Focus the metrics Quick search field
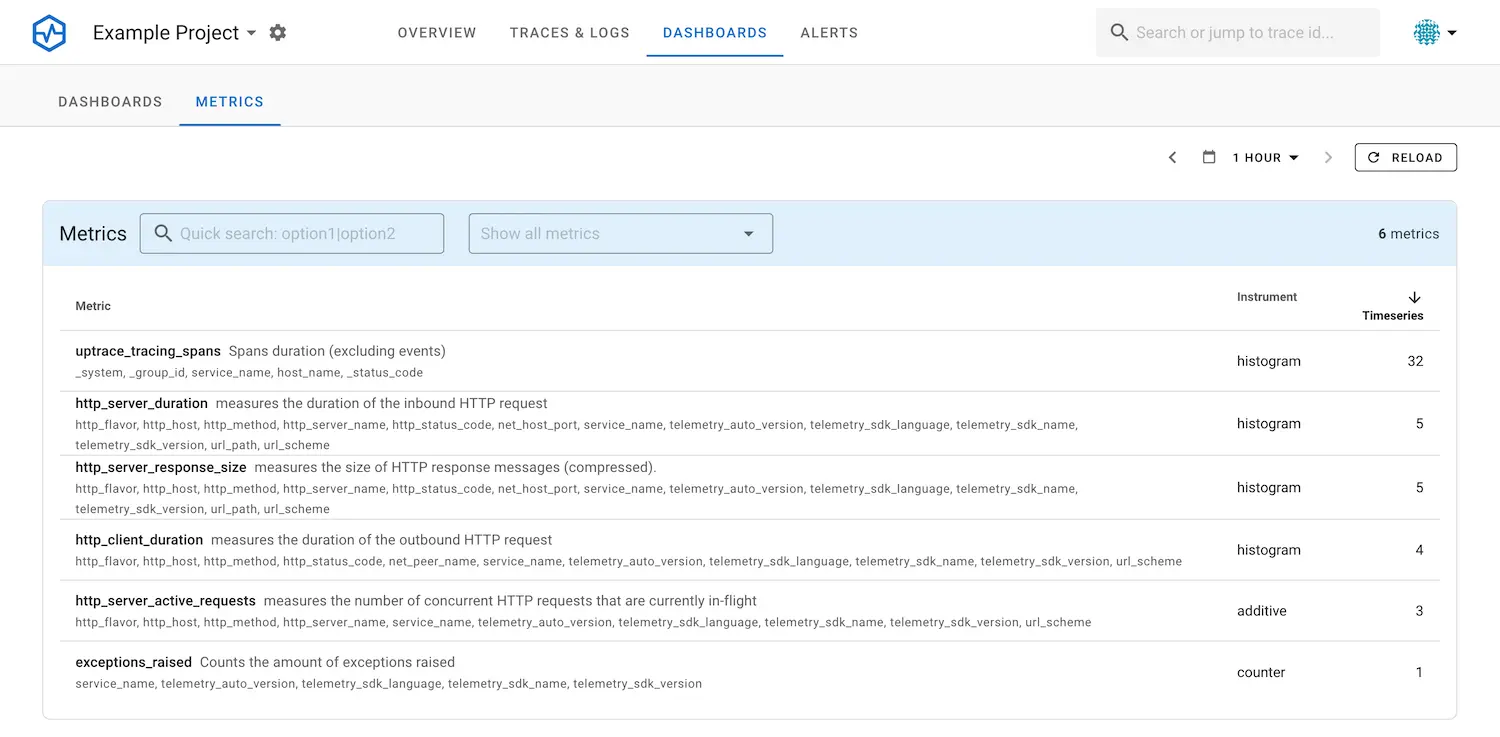Screen dimensions: 1500x737 coord(305,234)
